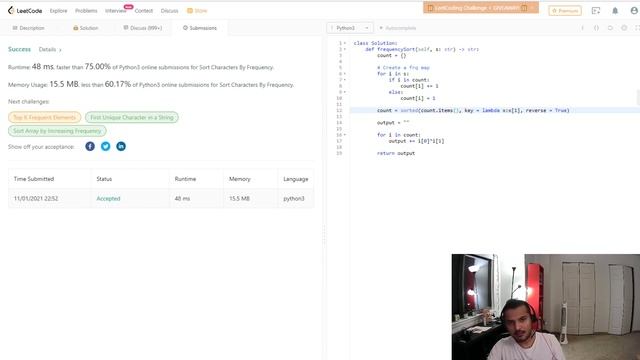Image resolution: width=640 pixels, height=360 pixels.
Task: Click the webcam video overlay
Action: [x=546, y=307]
